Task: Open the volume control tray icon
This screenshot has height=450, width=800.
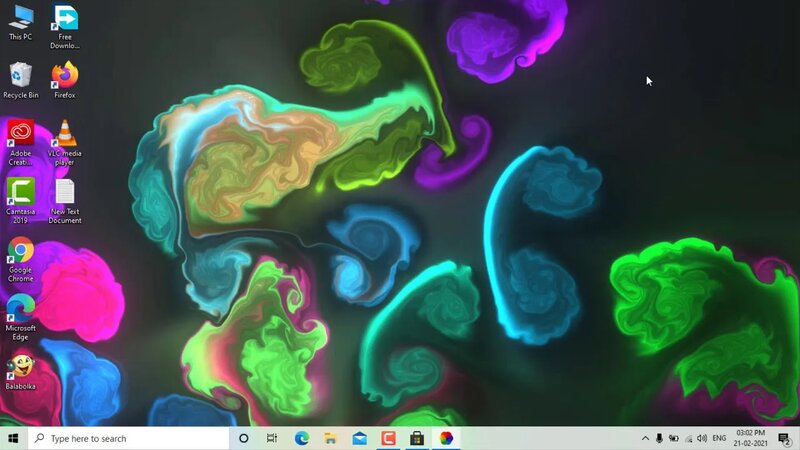Action: point(702,438)
